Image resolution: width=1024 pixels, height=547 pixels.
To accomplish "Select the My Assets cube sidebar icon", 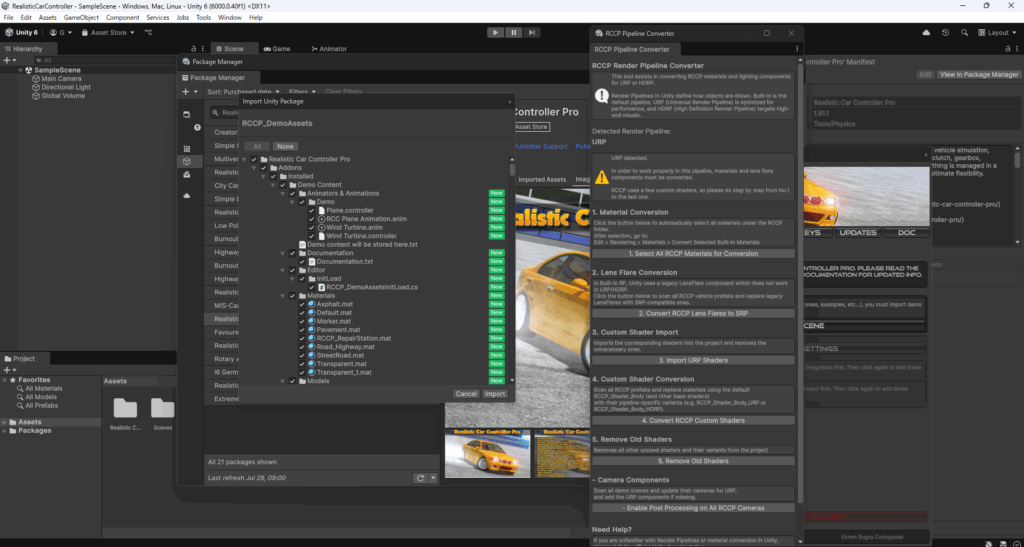I will [x=187, y=161].
